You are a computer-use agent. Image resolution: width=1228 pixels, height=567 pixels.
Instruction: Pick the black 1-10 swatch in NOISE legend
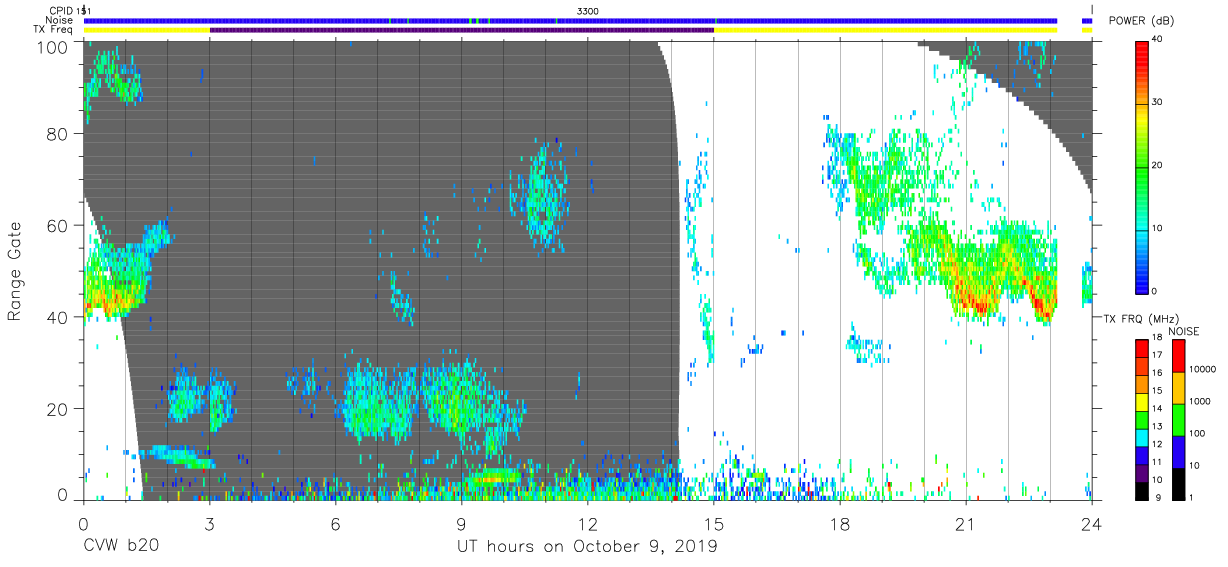tap(1178, 482)
